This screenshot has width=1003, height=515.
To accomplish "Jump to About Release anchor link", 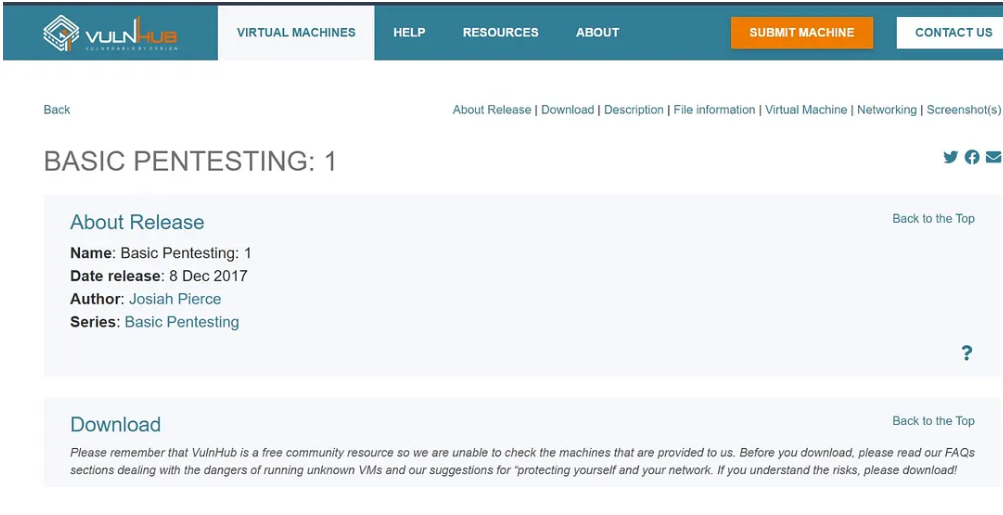I will 492,109.
